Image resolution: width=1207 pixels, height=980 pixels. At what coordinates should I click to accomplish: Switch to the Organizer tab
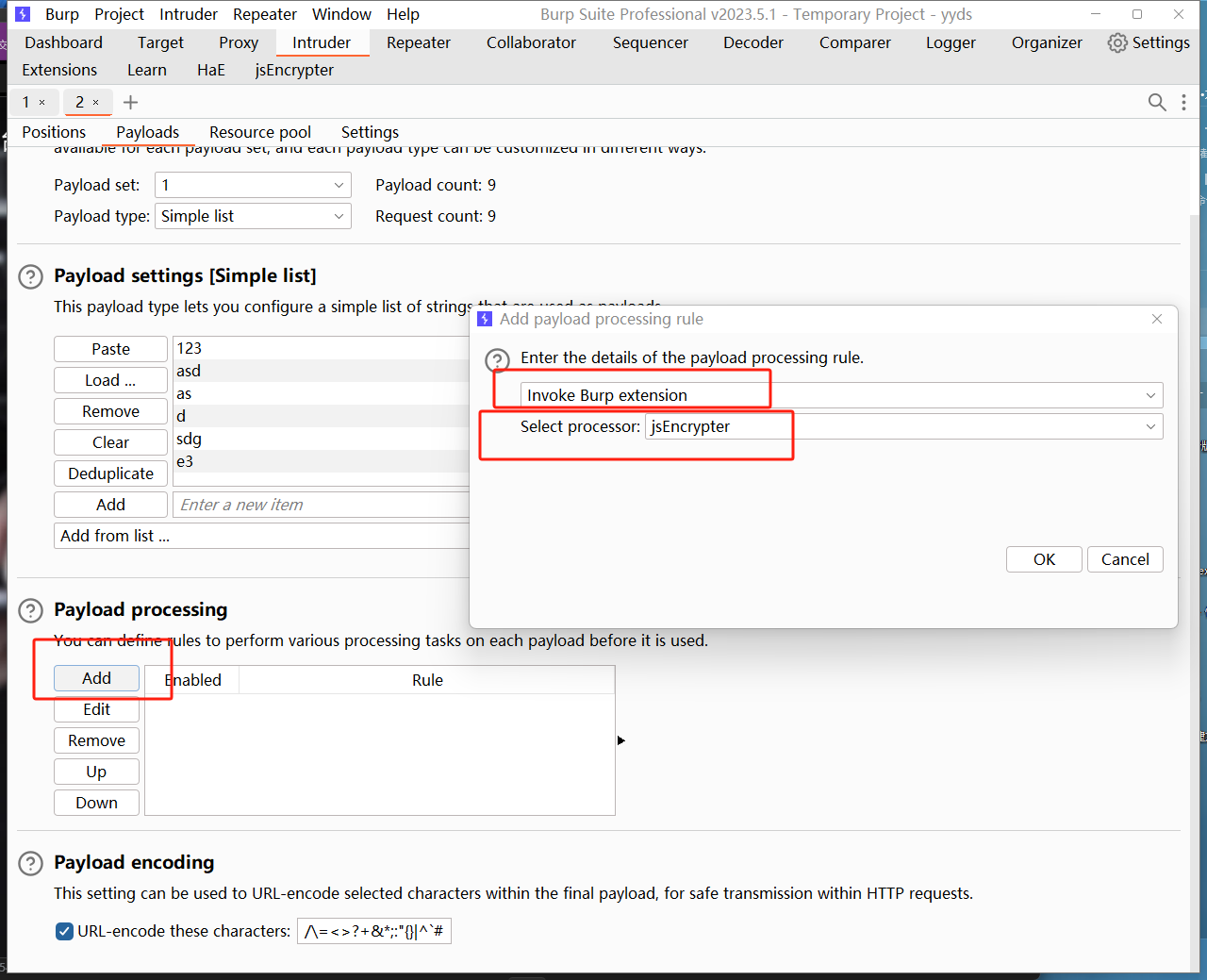pyautogui.click(x=1047, y=42)
